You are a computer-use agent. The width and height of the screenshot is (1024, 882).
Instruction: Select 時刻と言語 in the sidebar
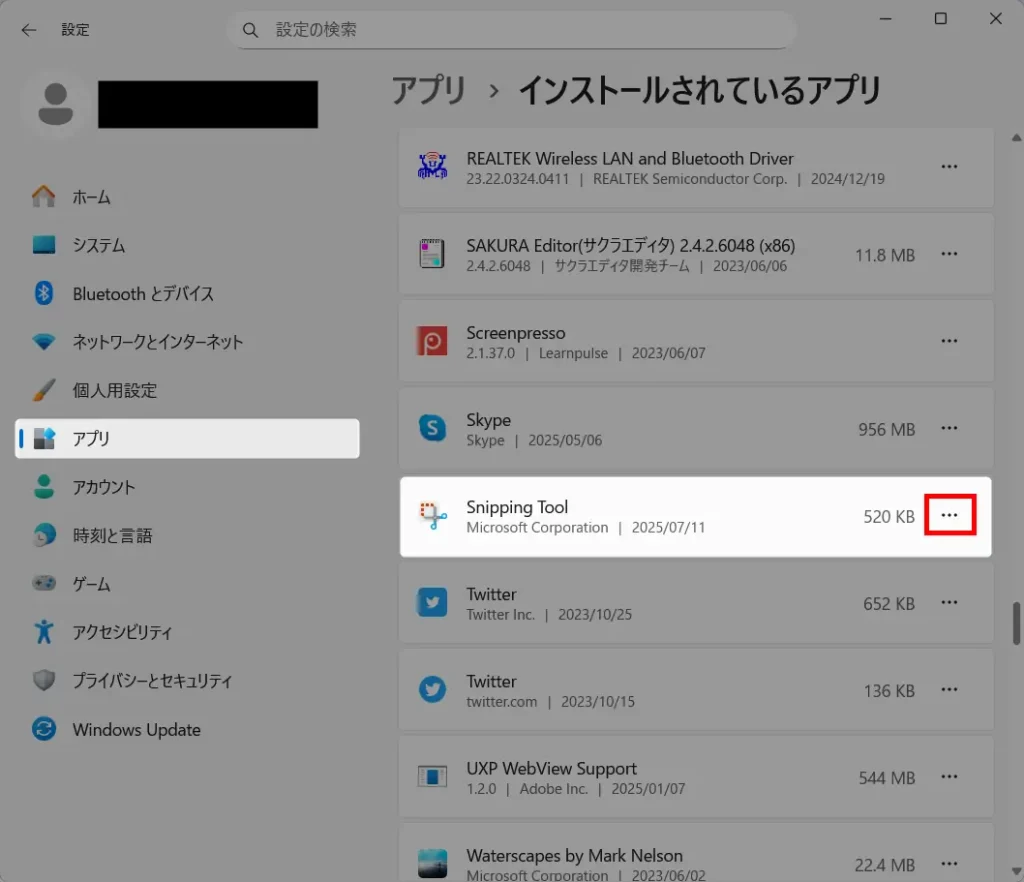tap(187, 535)
